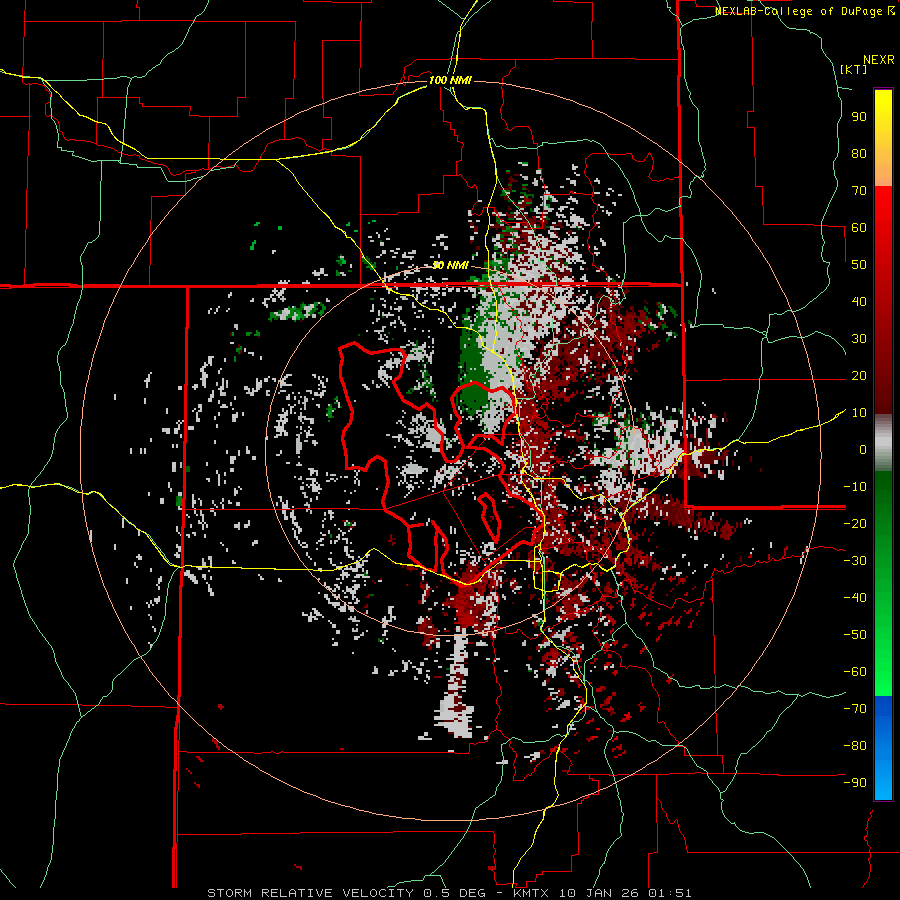Click the -10 value on velocity scale
The width and height of the screenshot is (900, 900).
click(855, 487)
